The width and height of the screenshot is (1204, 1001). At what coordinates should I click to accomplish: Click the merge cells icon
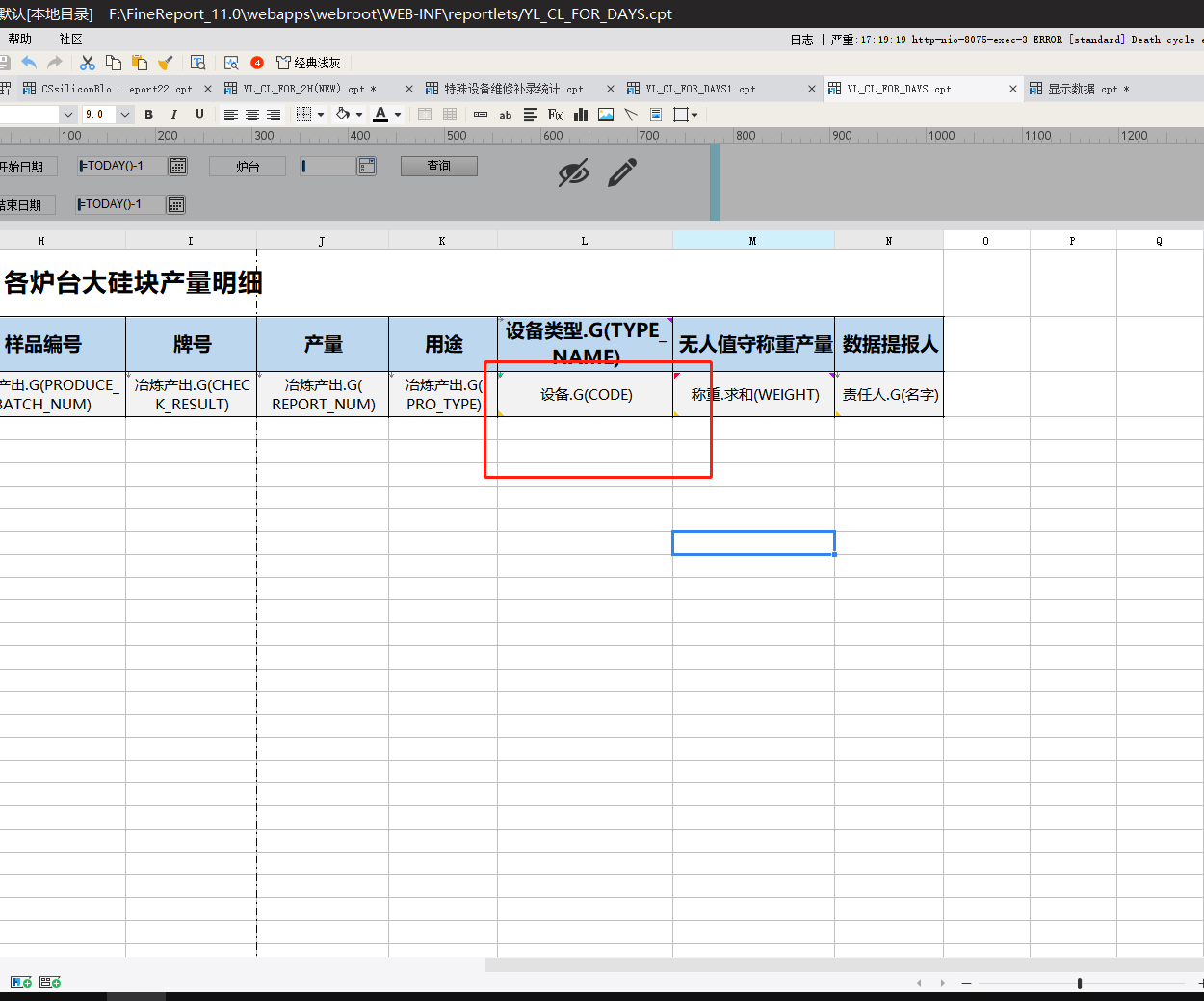pos(425,115)
